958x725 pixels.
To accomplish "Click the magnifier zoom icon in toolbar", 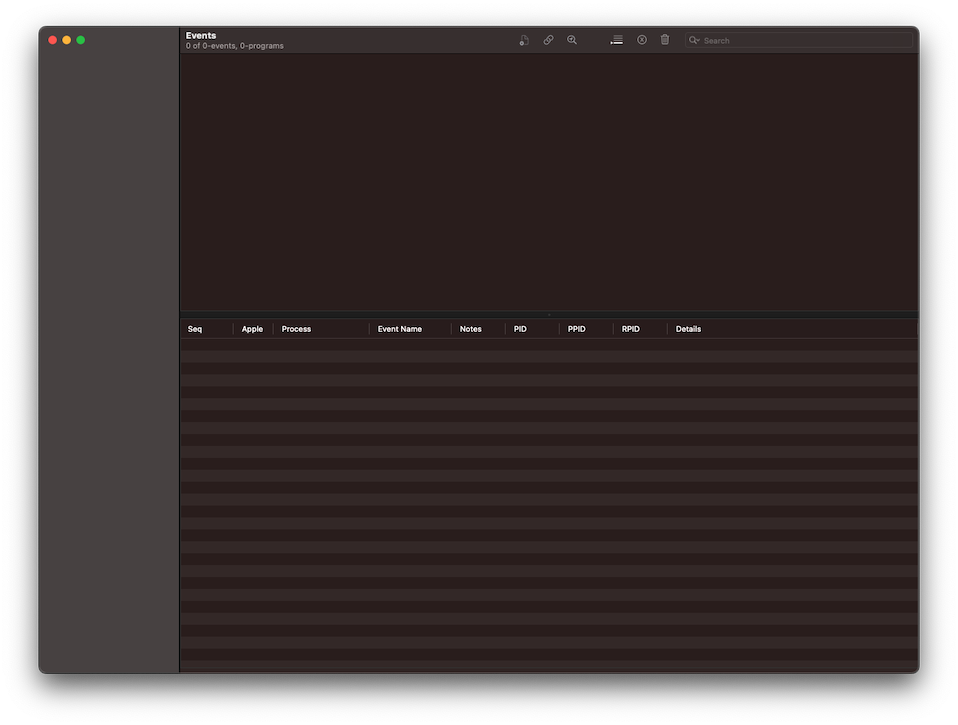I will (572, 40).
